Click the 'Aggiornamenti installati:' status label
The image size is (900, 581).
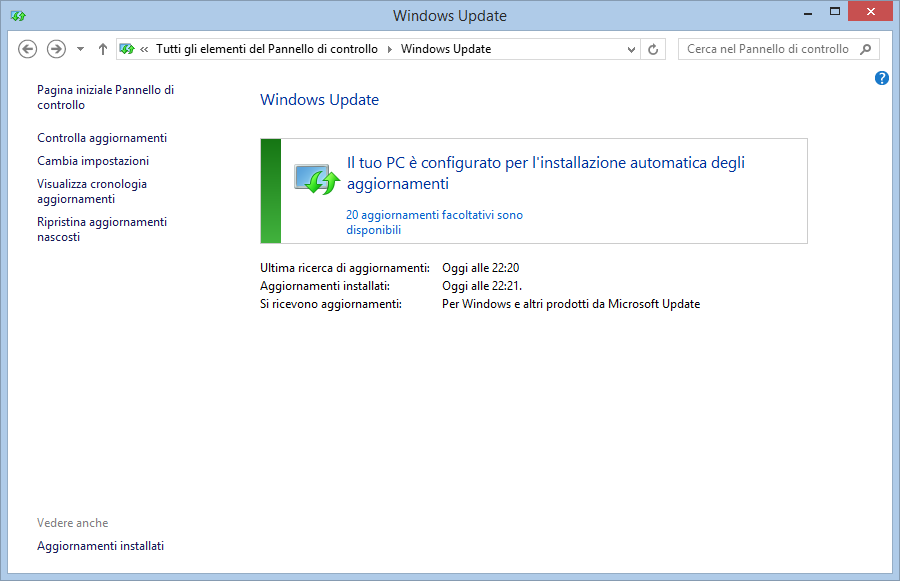pyautogui.click(x=325, y=286)
